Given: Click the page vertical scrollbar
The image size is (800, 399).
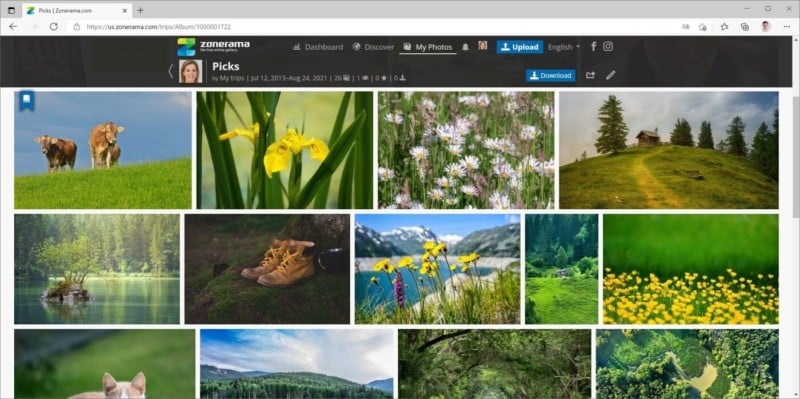Looking at the screenshot, I should [796, 153].
